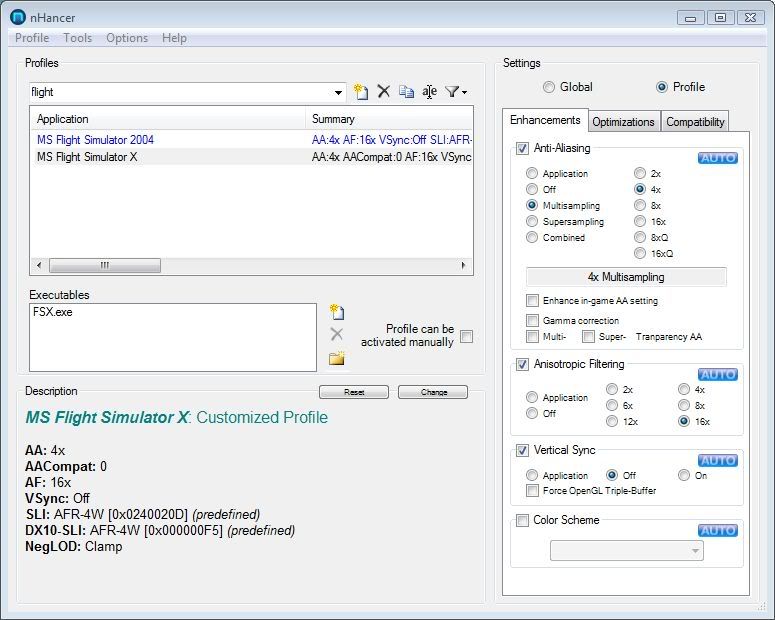This screenshot has width=775, height=620.
Task: Delete the selected profile with X icon
Action: click(x=383, y=92)
